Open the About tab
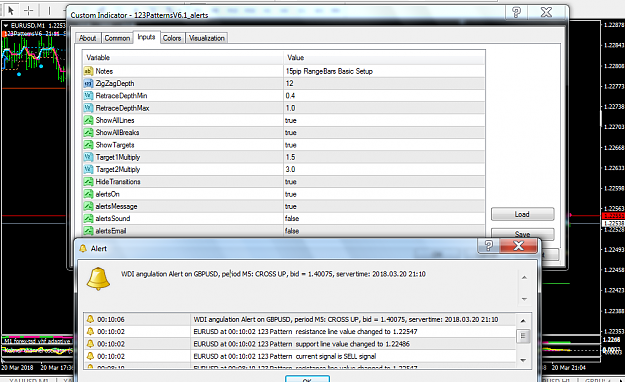This screenshot has width=625, height=382. [x=88, y=38]
